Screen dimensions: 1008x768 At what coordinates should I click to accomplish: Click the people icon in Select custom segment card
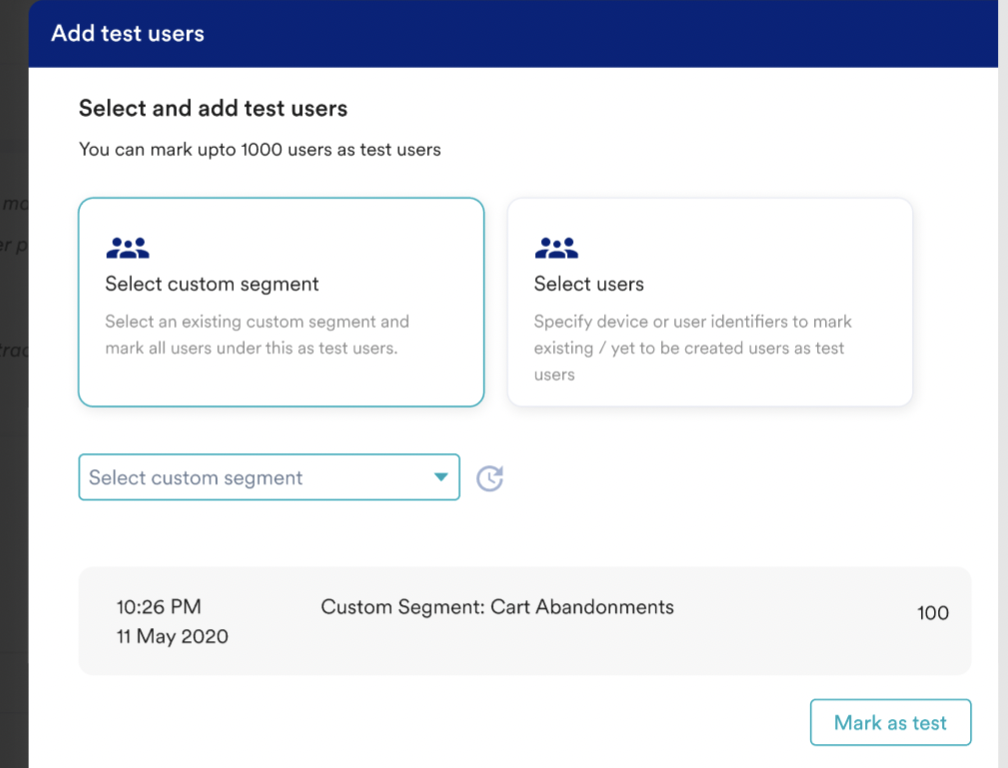pyautogui.click(x=127, y=248)
